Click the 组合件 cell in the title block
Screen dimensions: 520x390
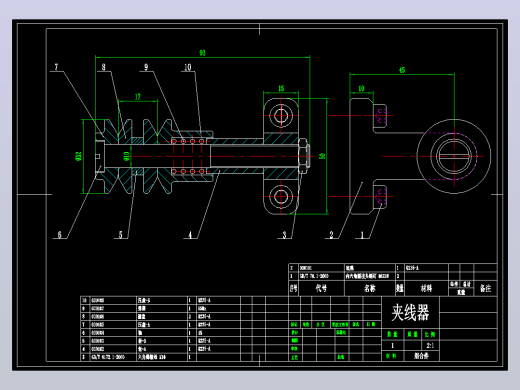click(x=421, y=356)
